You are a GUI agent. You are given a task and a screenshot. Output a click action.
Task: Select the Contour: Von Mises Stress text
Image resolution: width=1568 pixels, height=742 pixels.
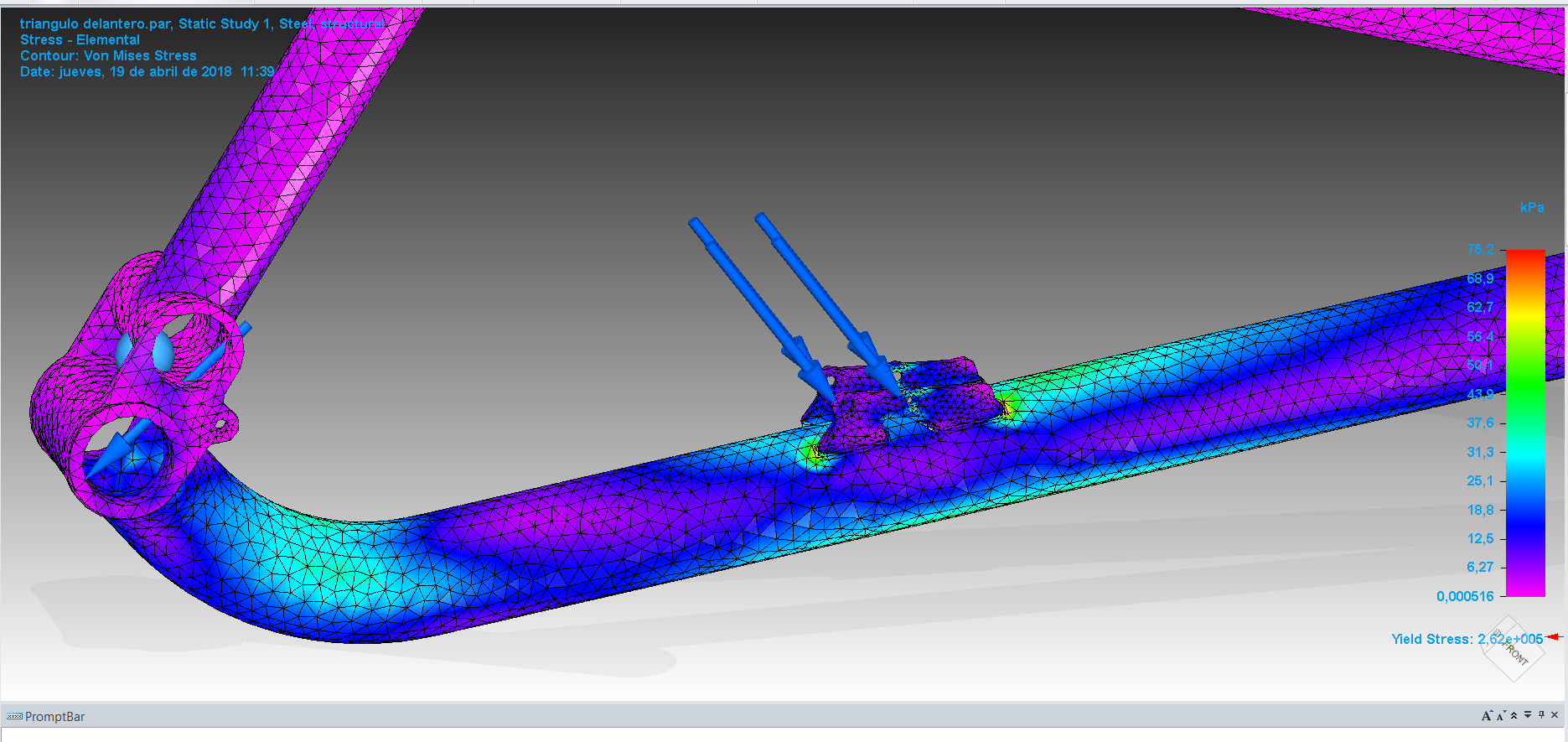(x=108, y=56)
